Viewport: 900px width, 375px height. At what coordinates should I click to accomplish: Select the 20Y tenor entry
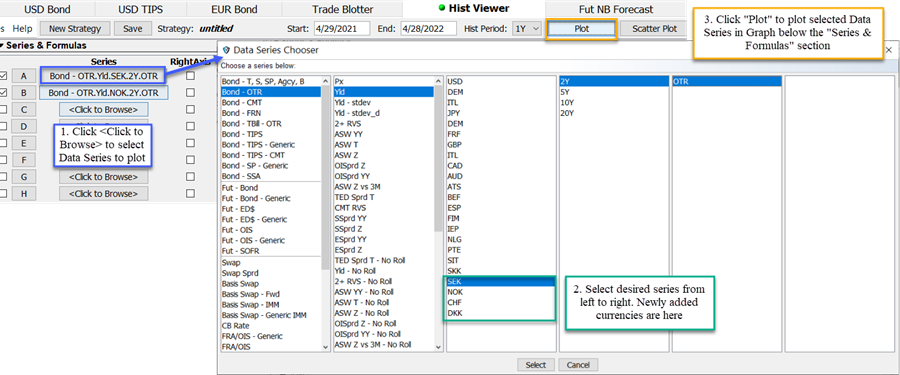pyautogui.click(x=614, y=113)
